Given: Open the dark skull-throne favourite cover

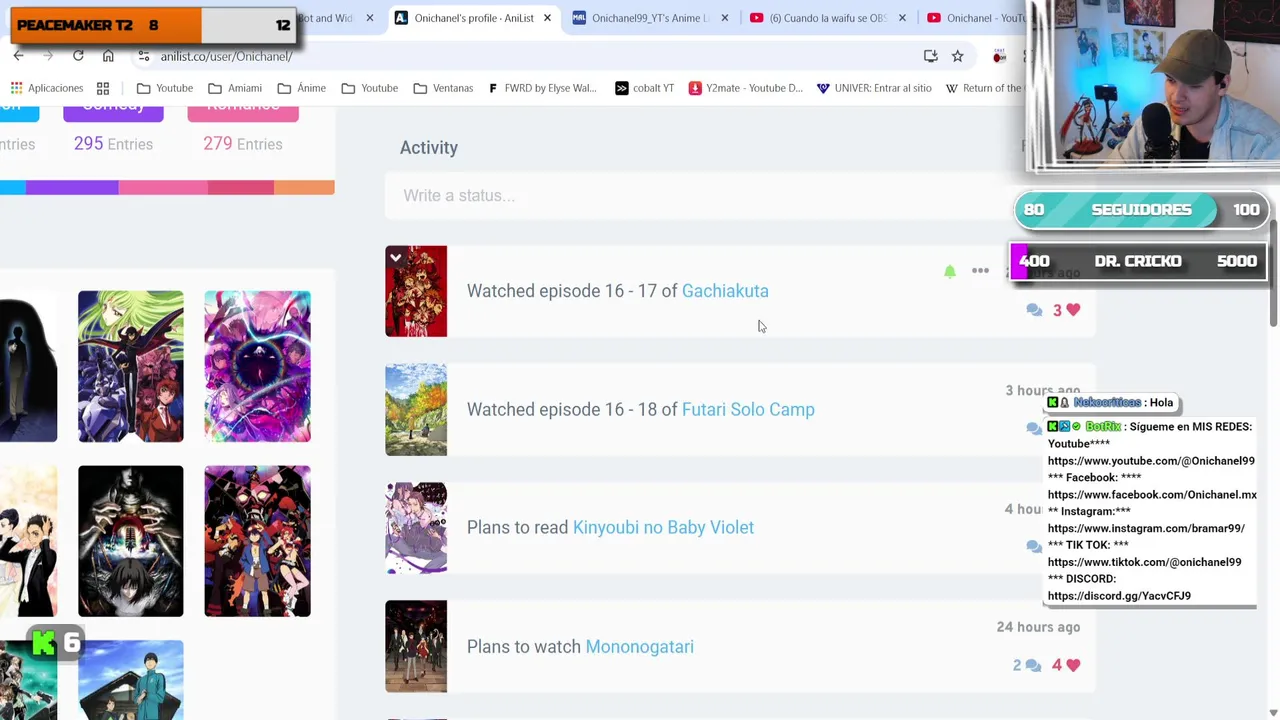Looking at the screenshot, I should pyautogui.click(x=131, y=541).
